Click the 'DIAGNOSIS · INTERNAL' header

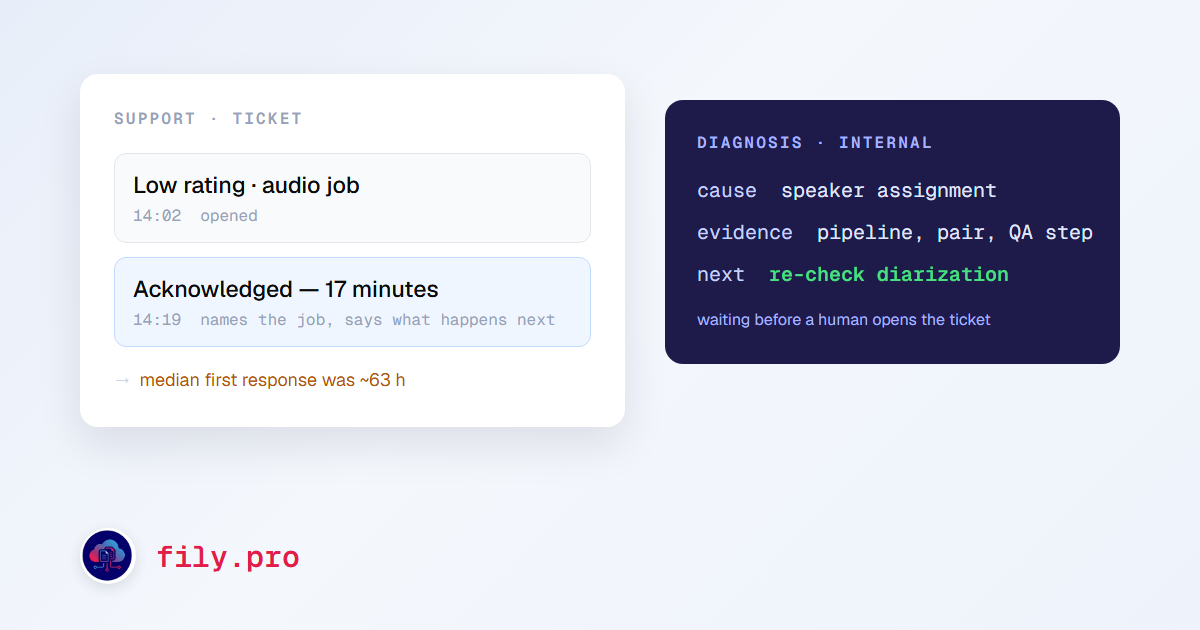[x=815, y=142]
